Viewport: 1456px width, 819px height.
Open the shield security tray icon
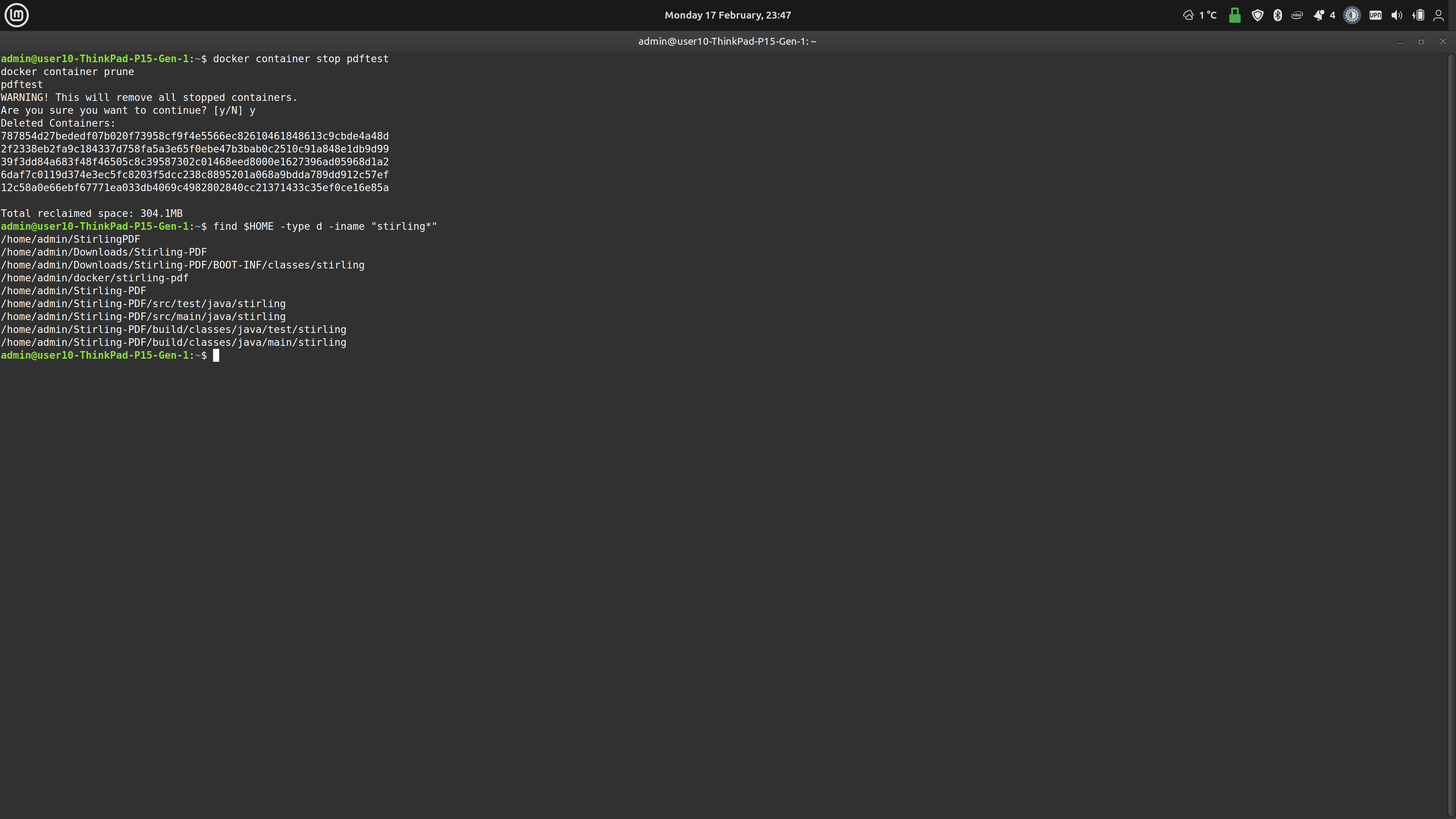1257,15
